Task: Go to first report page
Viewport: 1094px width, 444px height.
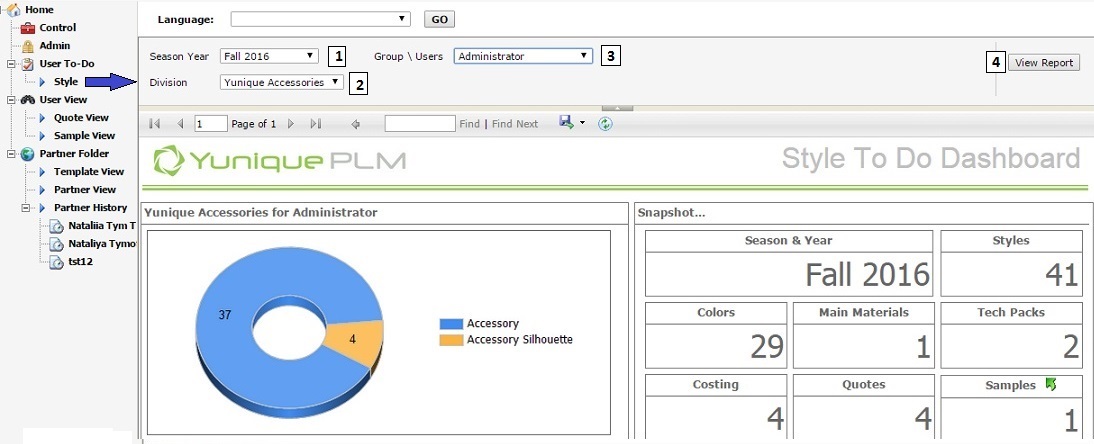Action: tap(155, 124)
